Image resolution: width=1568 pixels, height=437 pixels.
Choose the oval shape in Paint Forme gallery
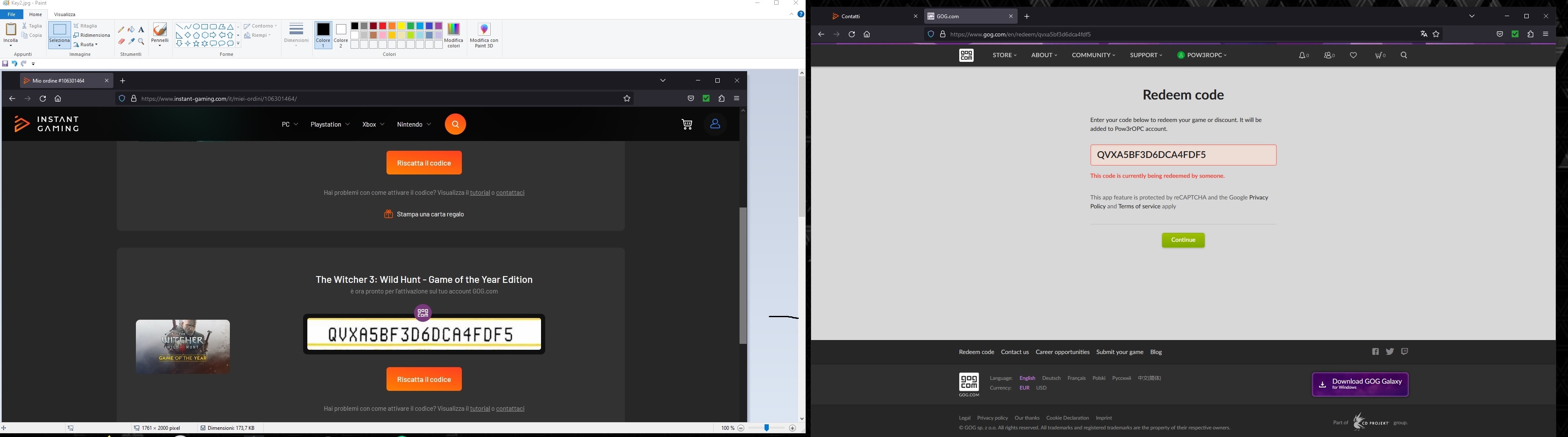[196, 27]
